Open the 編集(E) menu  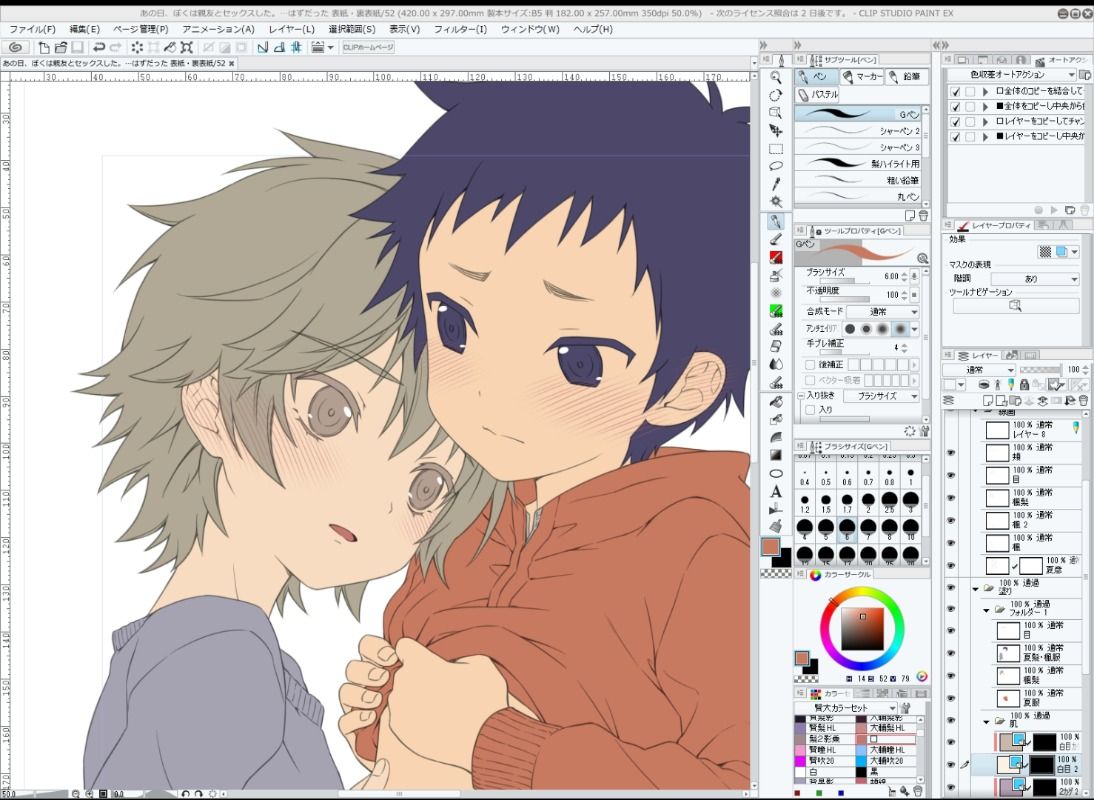click(x=84, y=29)
